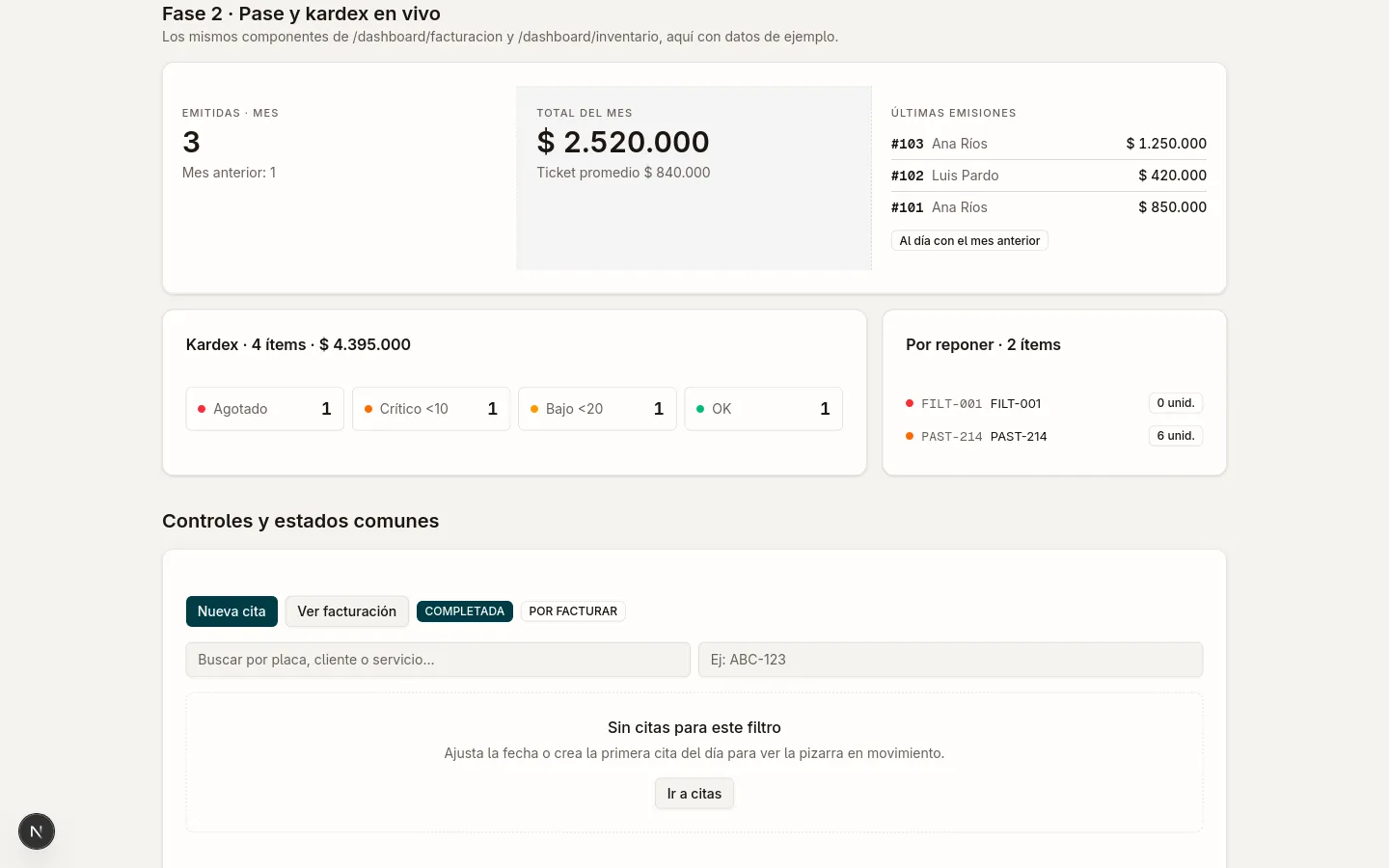The height and width of the screenshot is (868, 1389).
Task: Open Ver facturación
Action: 347,611
